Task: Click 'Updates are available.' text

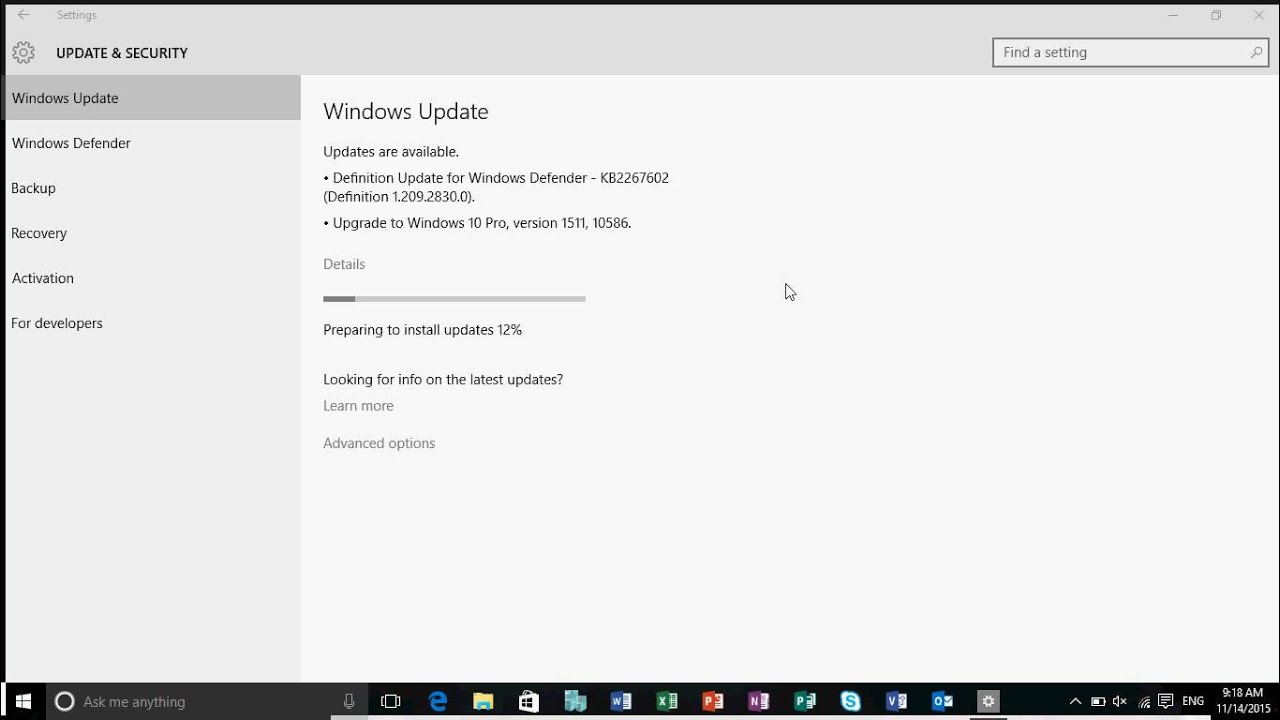Action: [x=391, y=152]
